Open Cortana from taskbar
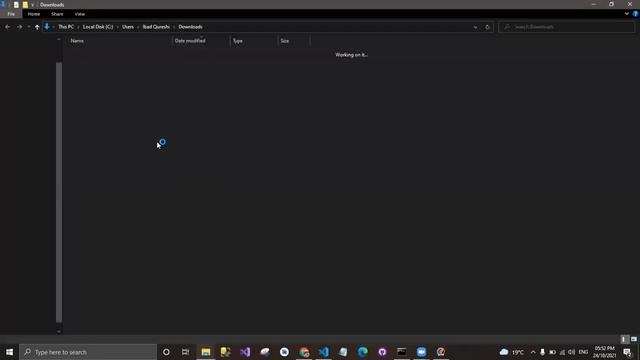Viewport: 640px width, 360px height. click(x=166, y=352)
